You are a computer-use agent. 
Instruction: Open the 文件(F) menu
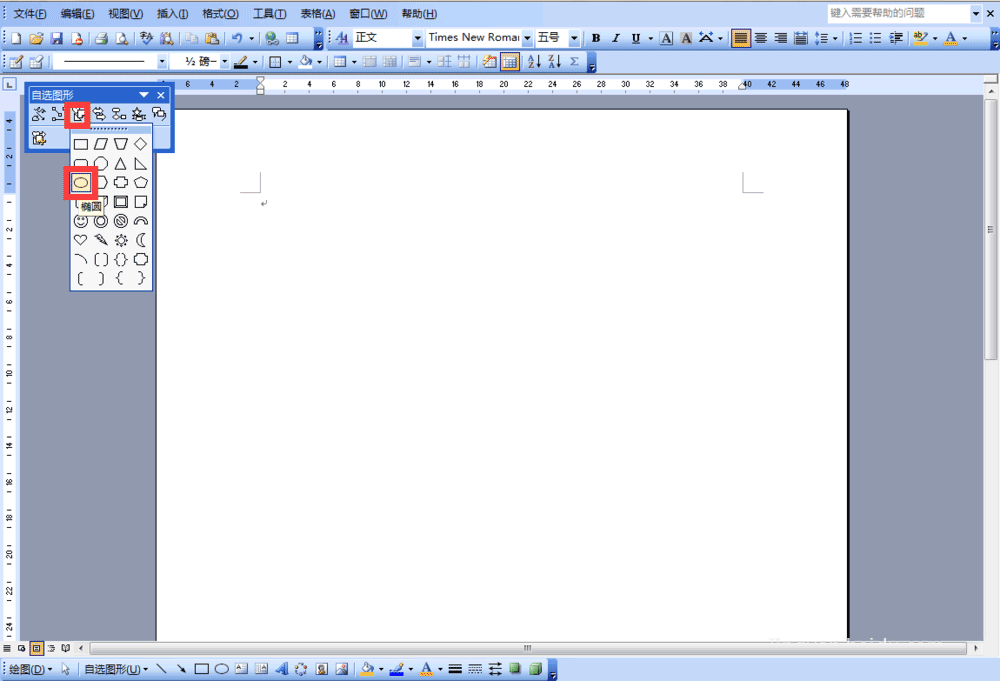coord(29,13)
